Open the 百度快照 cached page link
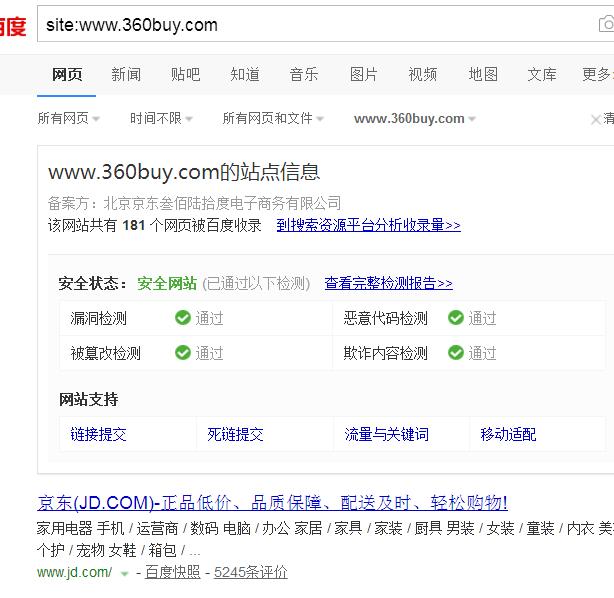 (x=173, y=572)
